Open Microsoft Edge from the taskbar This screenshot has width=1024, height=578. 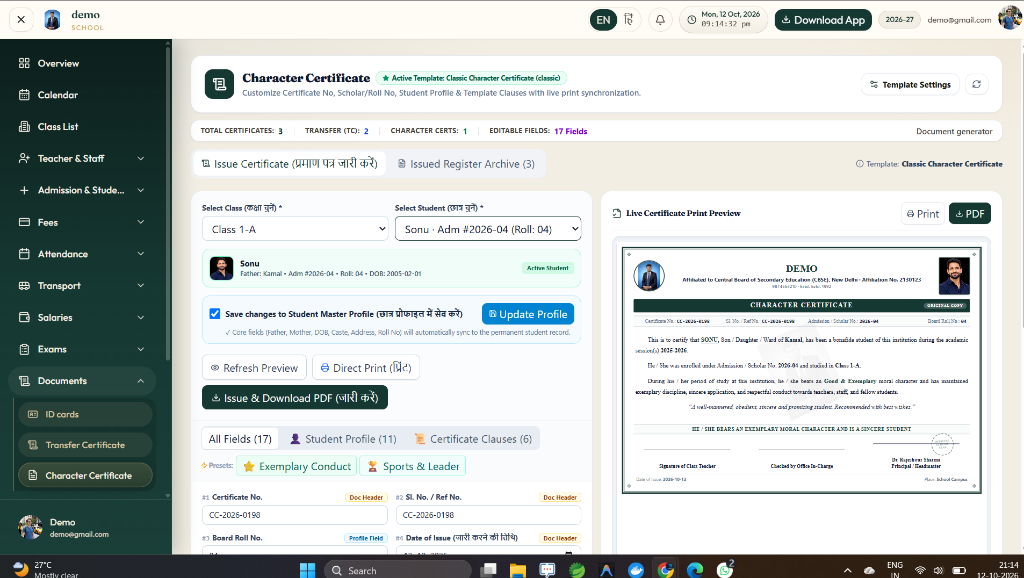point(695,570)
